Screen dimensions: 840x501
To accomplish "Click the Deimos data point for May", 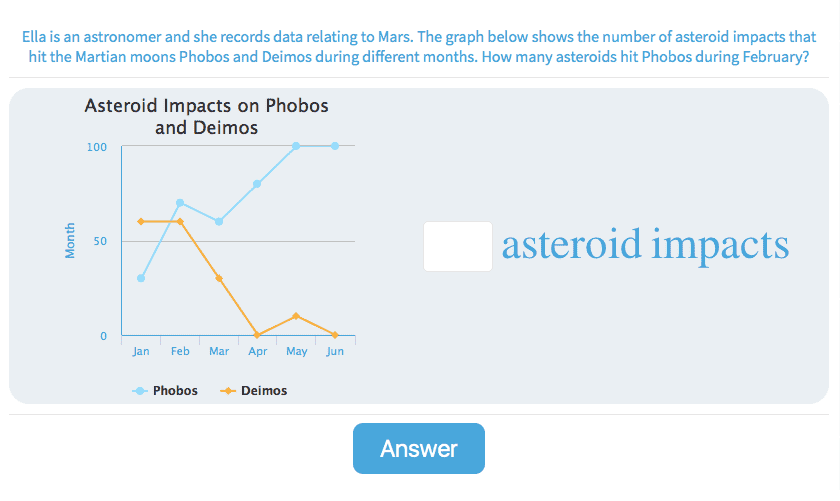I will tap(296, 316).
